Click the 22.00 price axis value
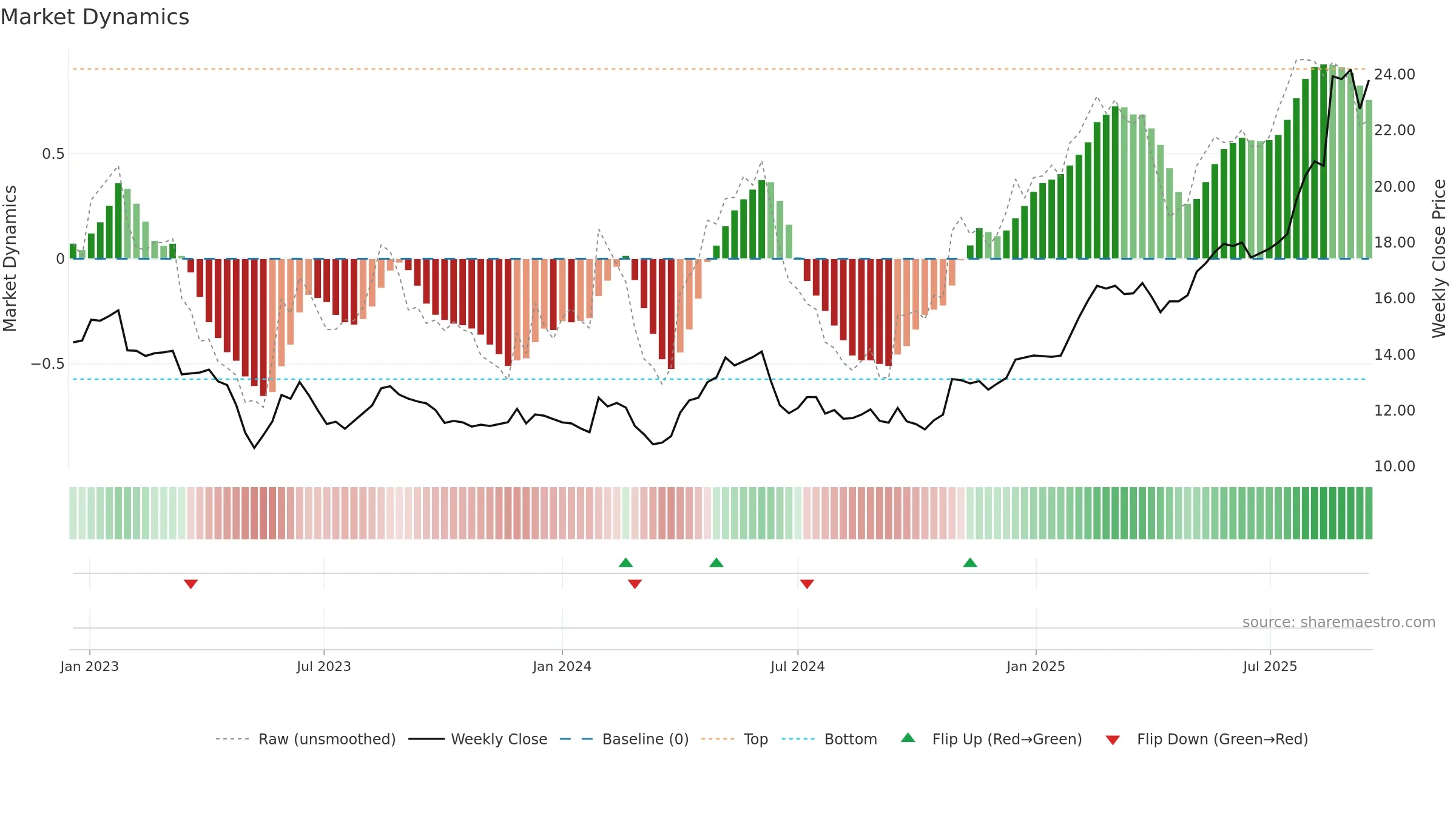 click(1395, 130)
